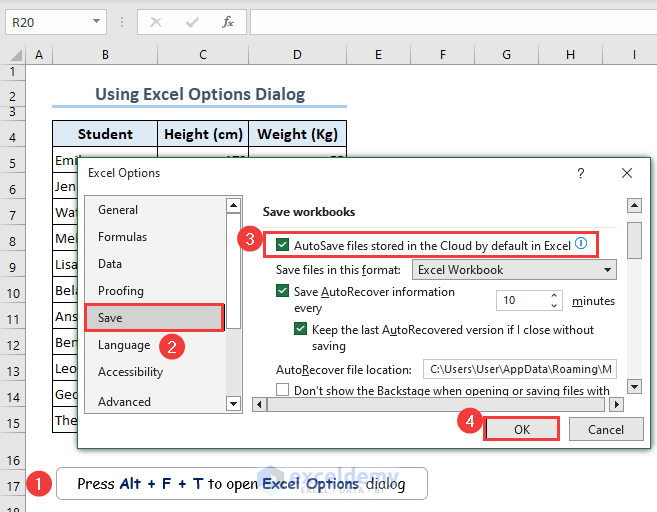Click the formula bar Enter checkmark icon
Image resolution: width=657 pixels, height=512 pixels.
(191, 22)
